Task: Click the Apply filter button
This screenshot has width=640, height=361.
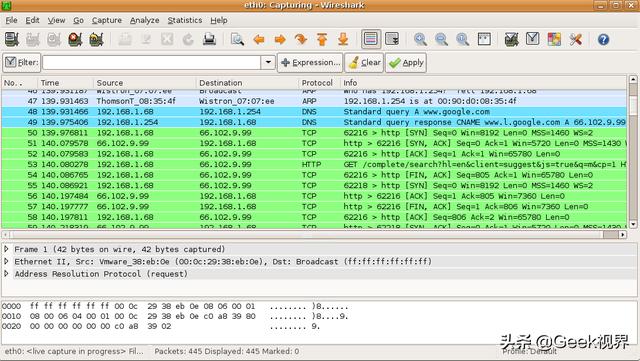Action: [406, 62]
